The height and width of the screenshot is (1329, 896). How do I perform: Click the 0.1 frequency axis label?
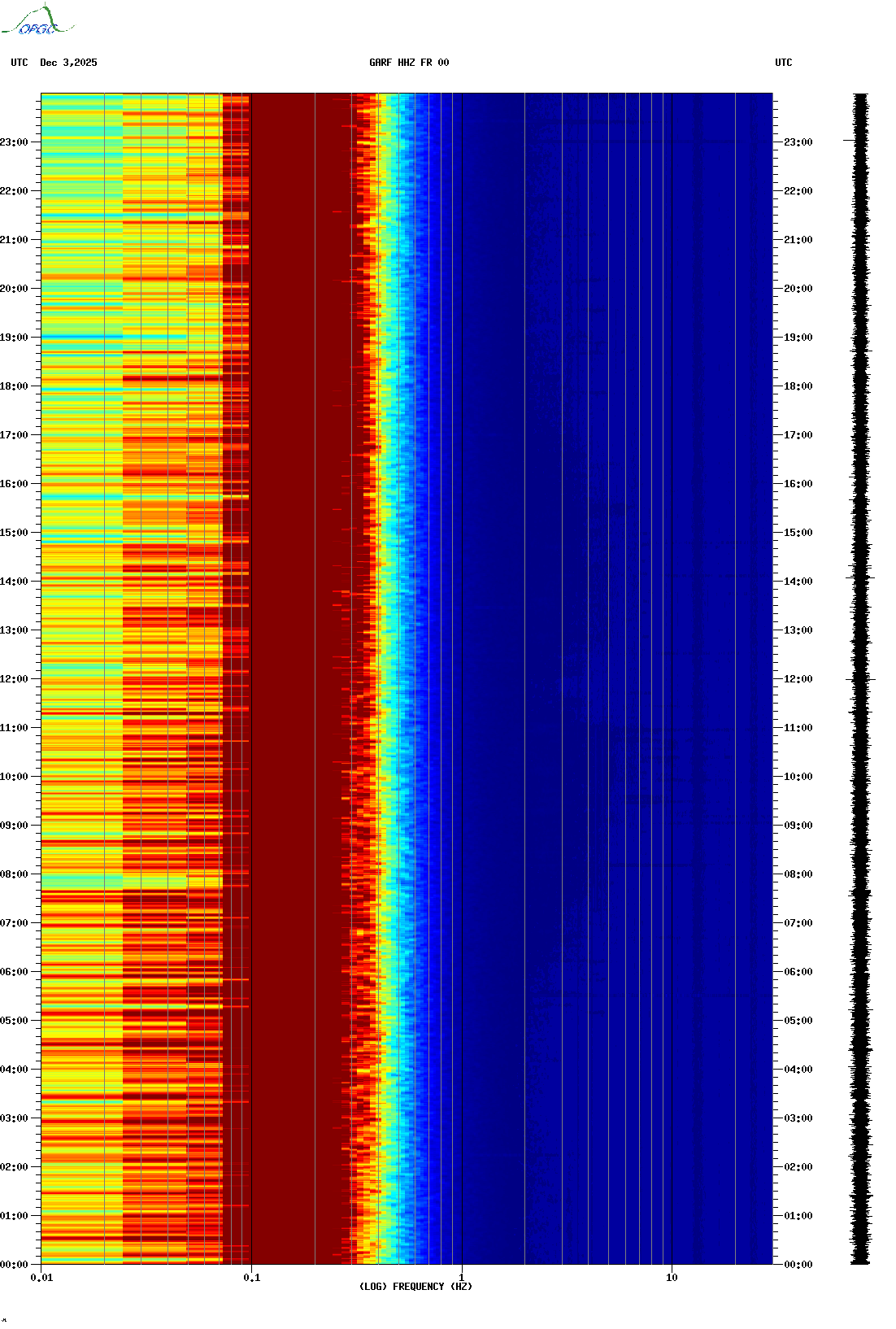point(252,1278)
